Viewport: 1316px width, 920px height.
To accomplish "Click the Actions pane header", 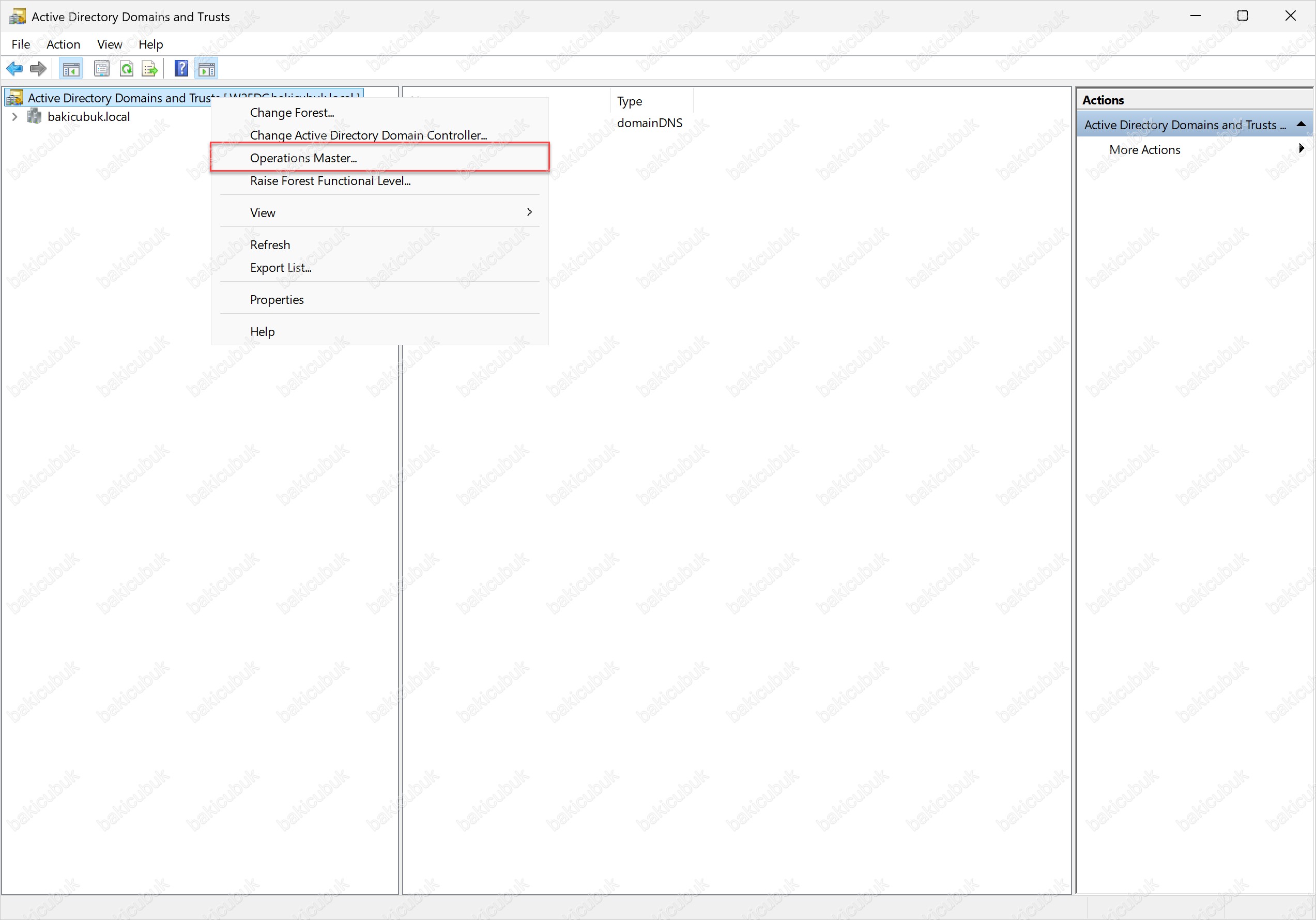I will tap(1195, 100).
